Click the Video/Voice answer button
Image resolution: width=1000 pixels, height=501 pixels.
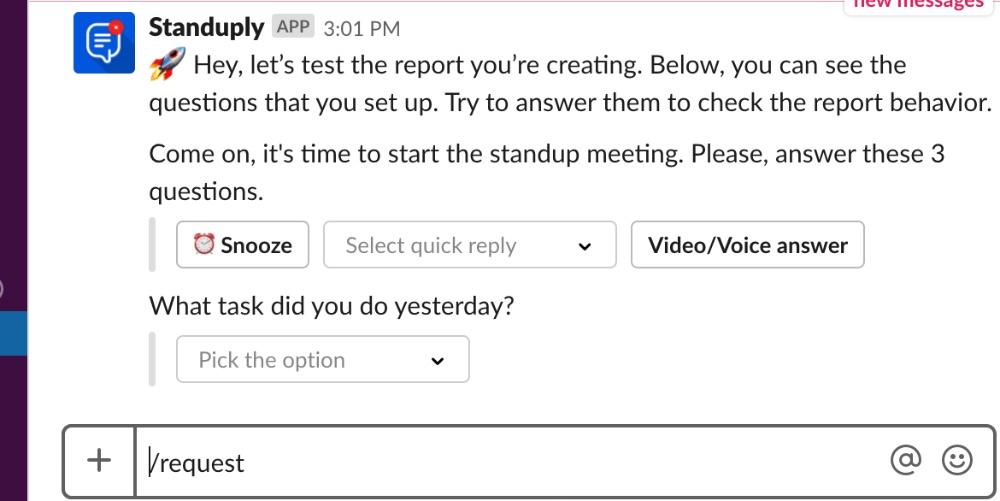(747, 245)
